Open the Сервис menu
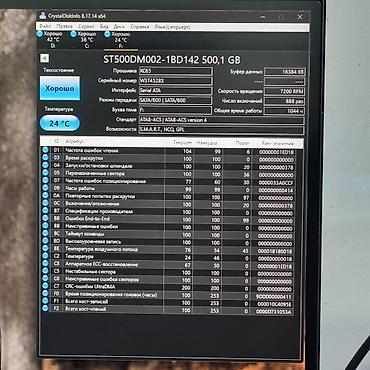The width and height of the screenshot is (370, 370). tap(86, 26)
